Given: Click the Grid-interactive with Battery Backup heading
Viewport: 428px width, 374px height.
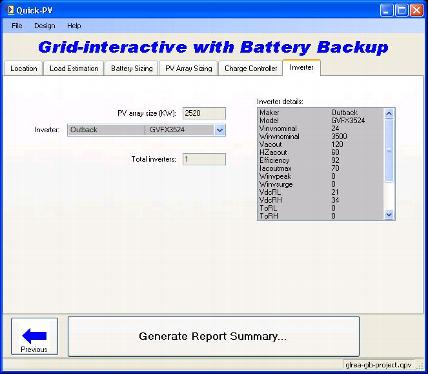Looking at the screenshot, I should (213, 47).
